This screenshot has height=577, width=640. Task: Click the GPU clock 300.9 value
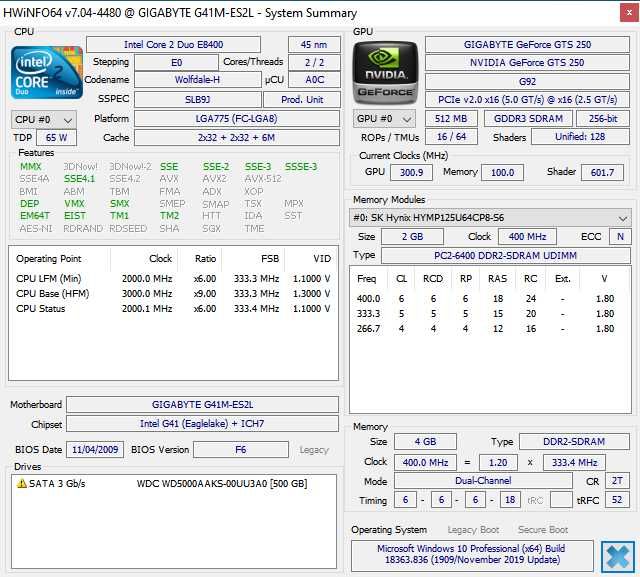click(411, 173)
